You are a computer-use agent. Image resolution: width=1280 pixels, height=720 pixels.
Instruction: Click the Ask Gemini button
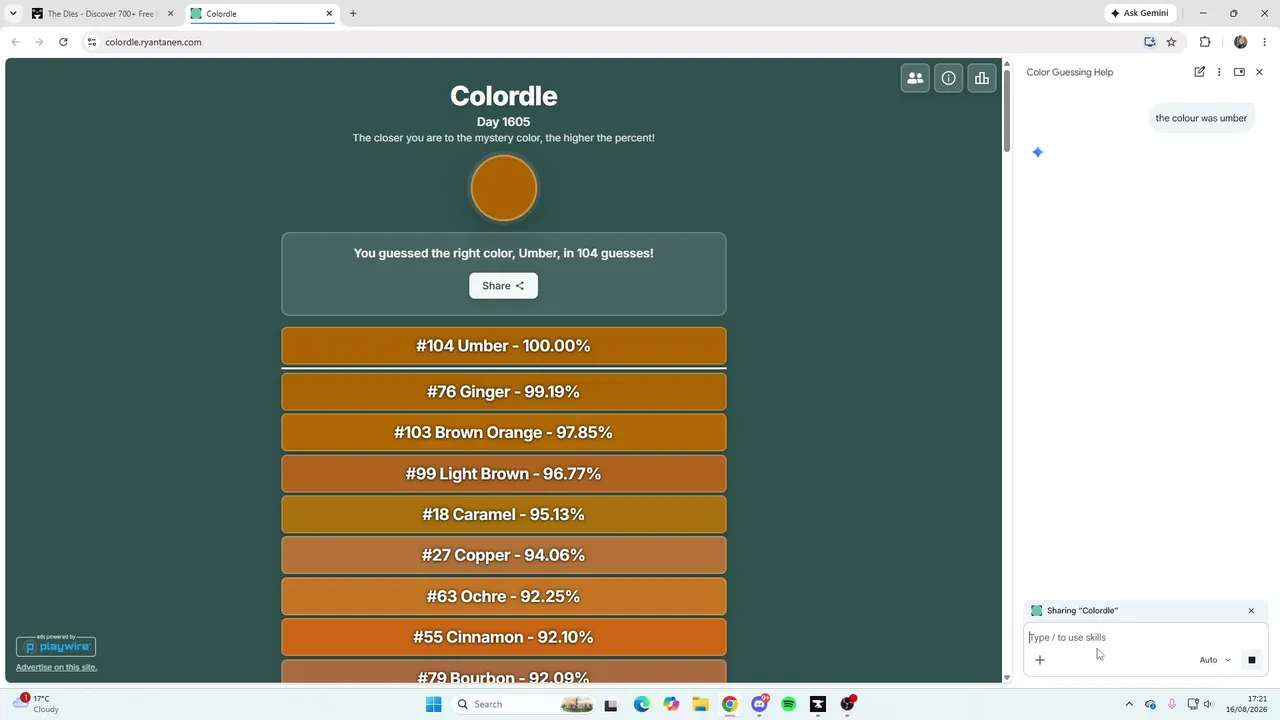(1140, 14)
